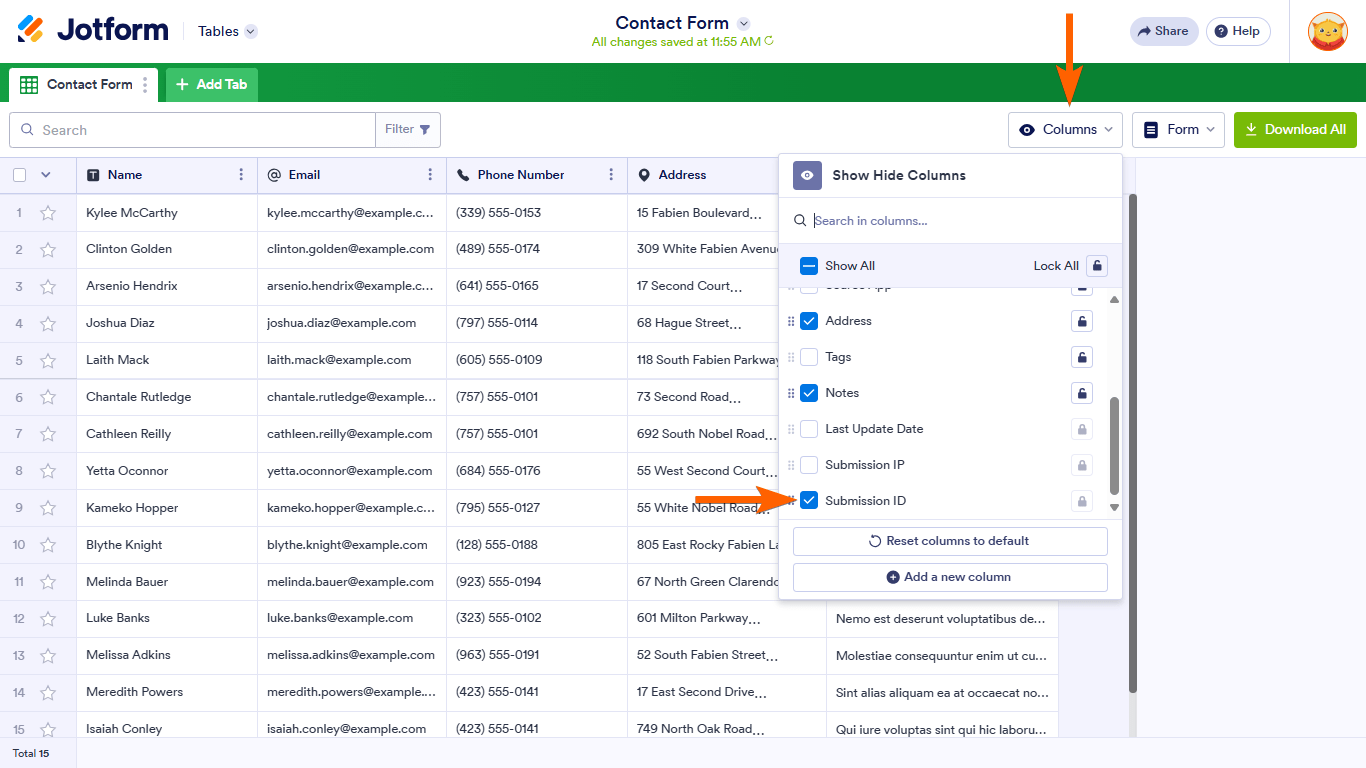
Task: Click the lock icon beside Address column
Action: [1081, 321]
